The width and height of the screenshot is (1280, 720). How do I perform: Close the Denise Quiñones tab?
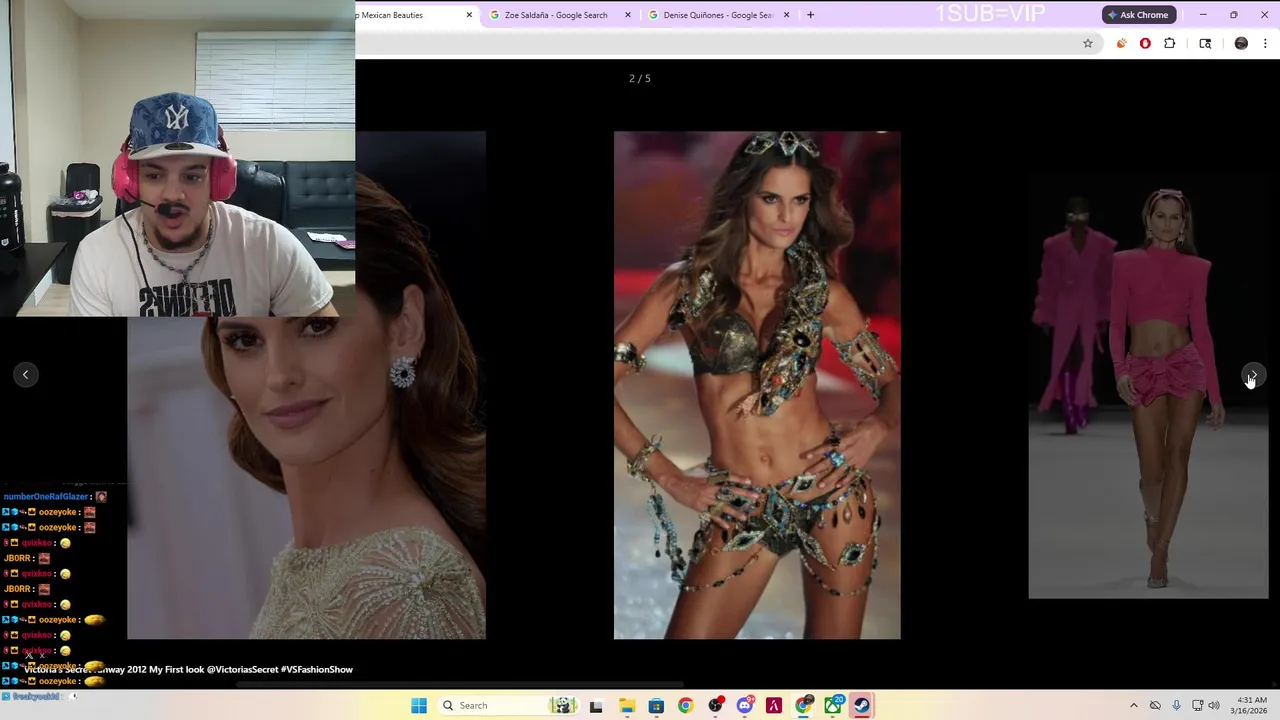pos(786,15)
